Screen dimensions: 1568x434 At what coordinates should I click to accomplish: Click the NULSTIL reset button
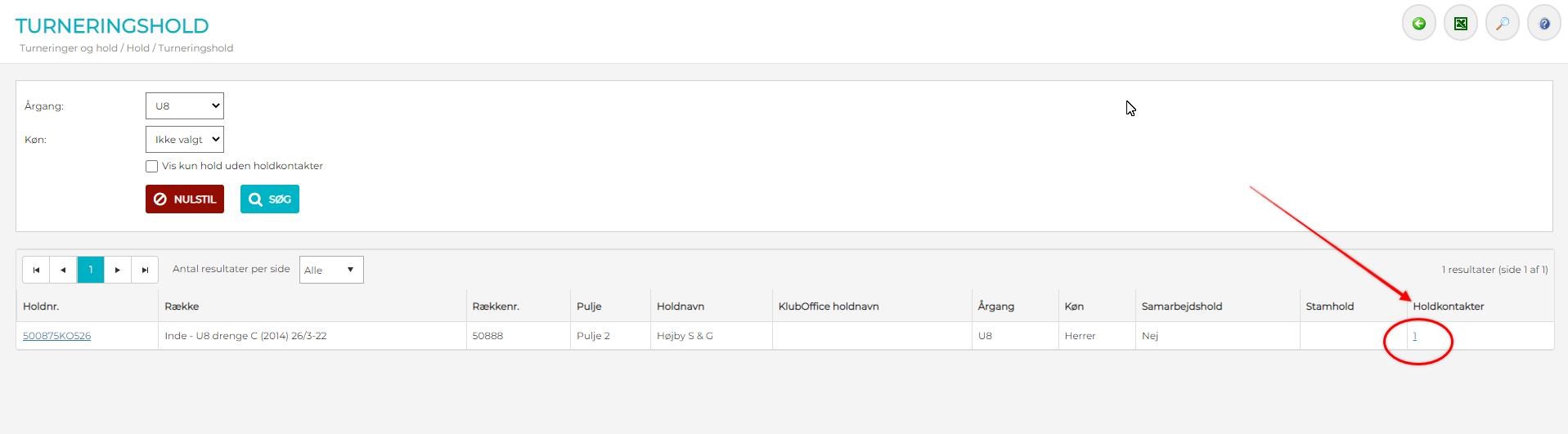185,199
